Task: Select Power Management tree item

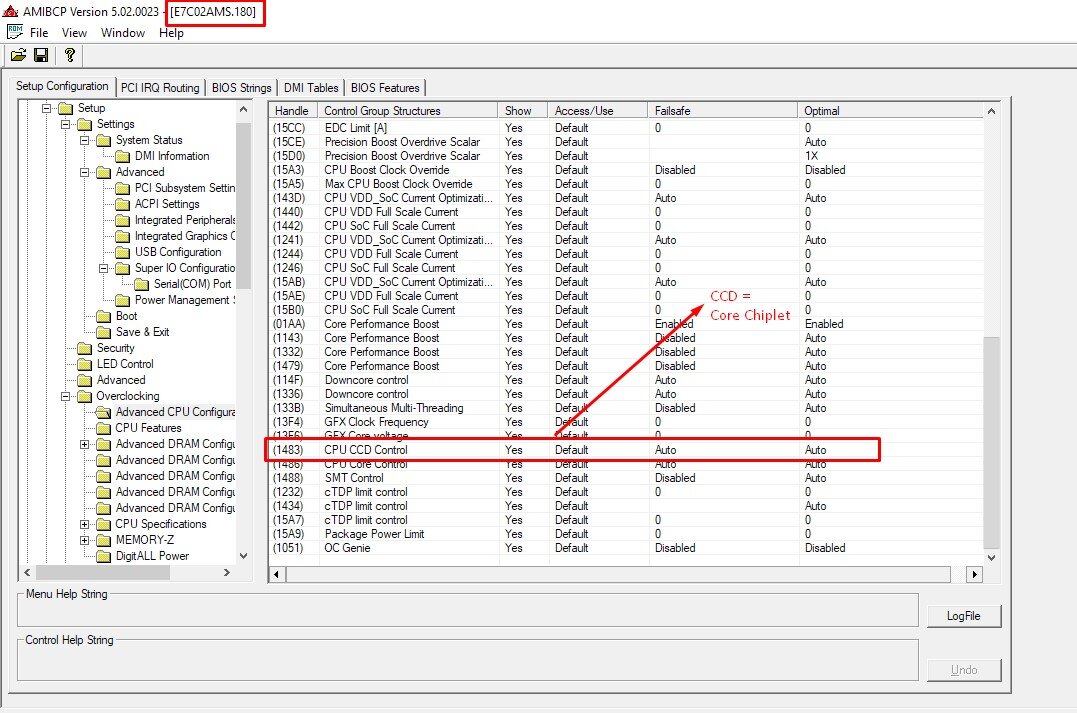Action: 185,300
